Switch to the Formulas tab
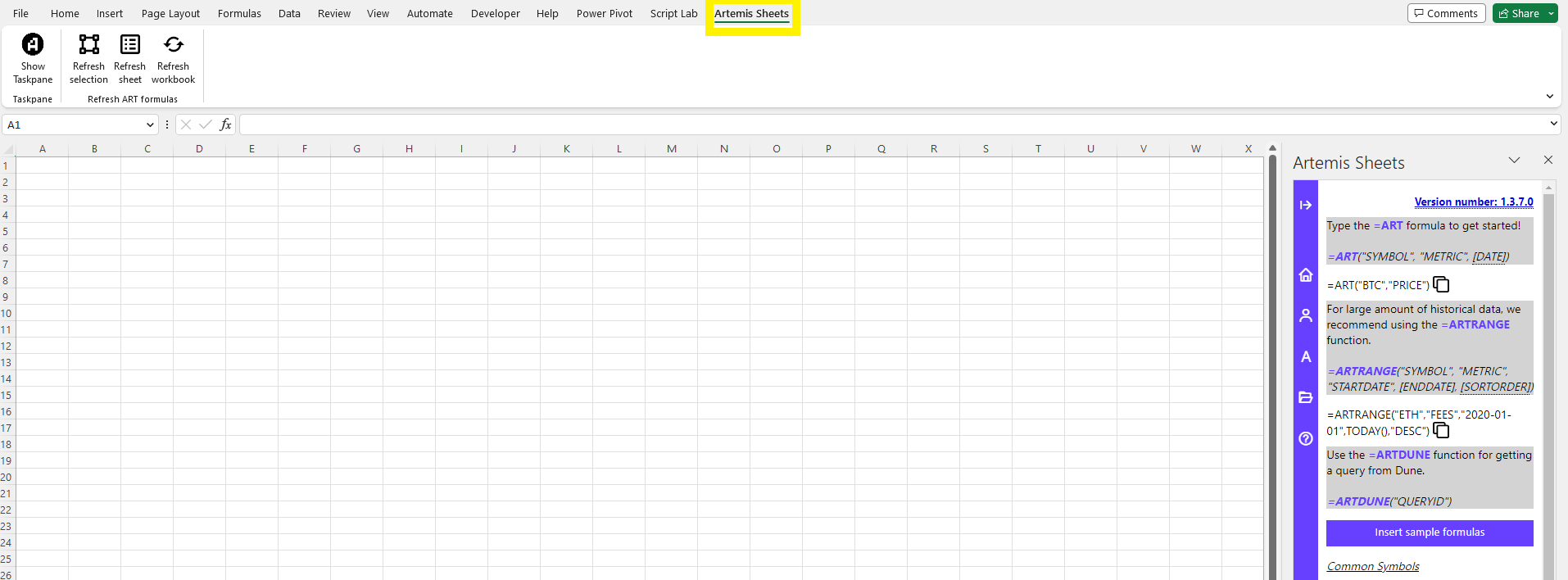 (x=239, y=13)
